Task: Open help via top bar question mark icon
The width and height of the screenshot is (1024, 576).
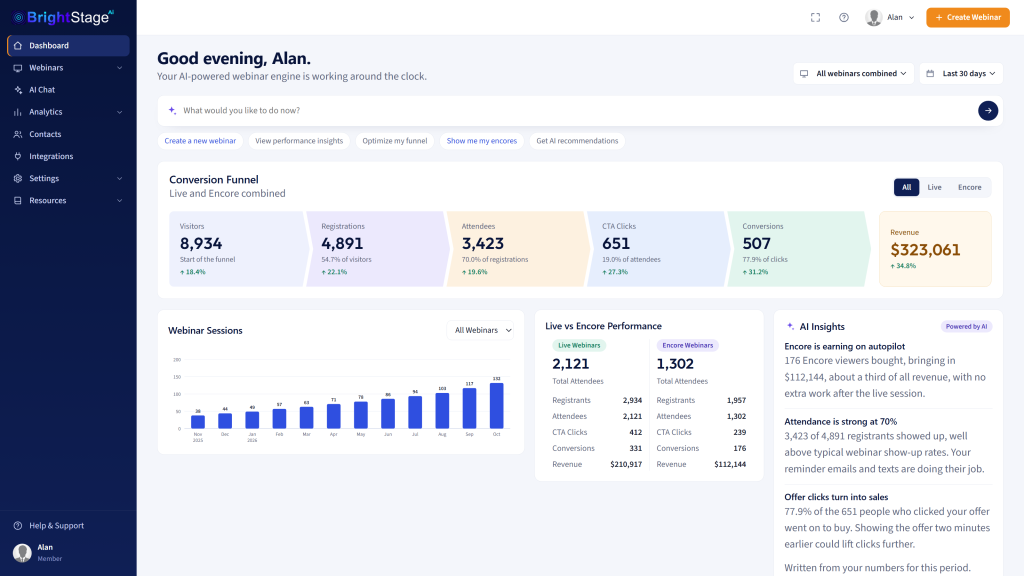Action: pos(844,18)
